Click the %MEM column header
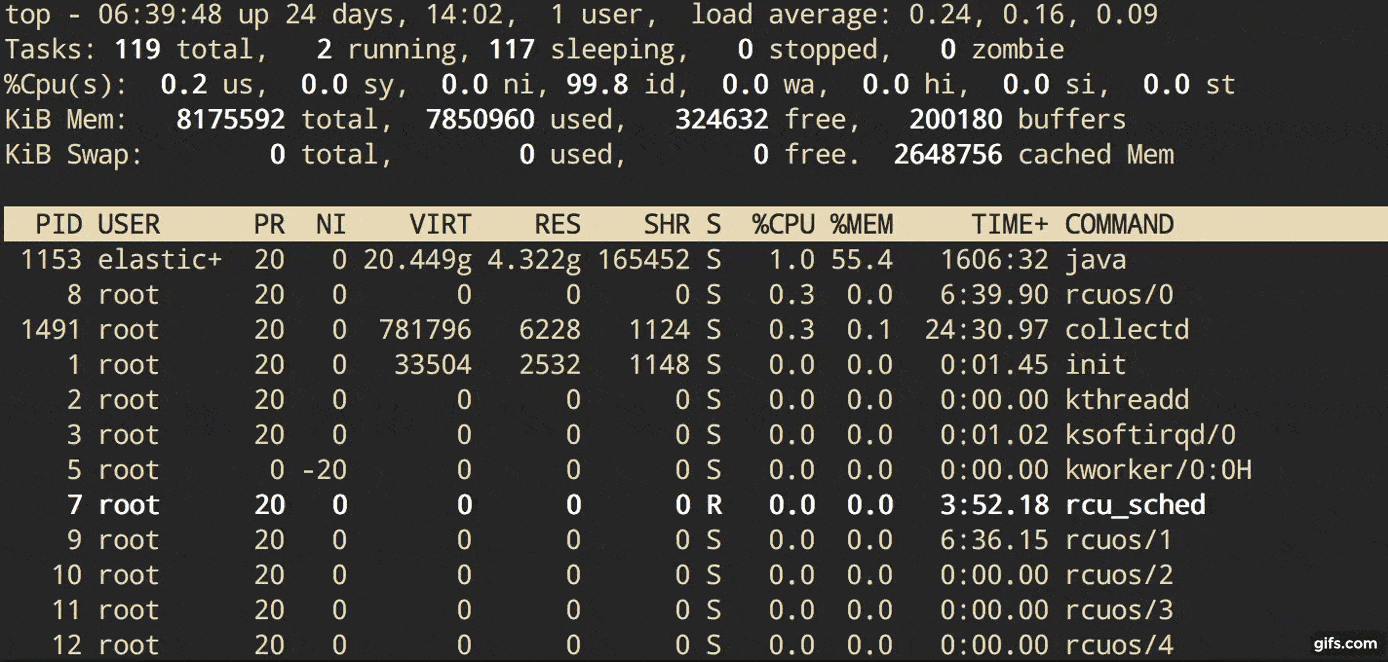 tap(862, 224)
